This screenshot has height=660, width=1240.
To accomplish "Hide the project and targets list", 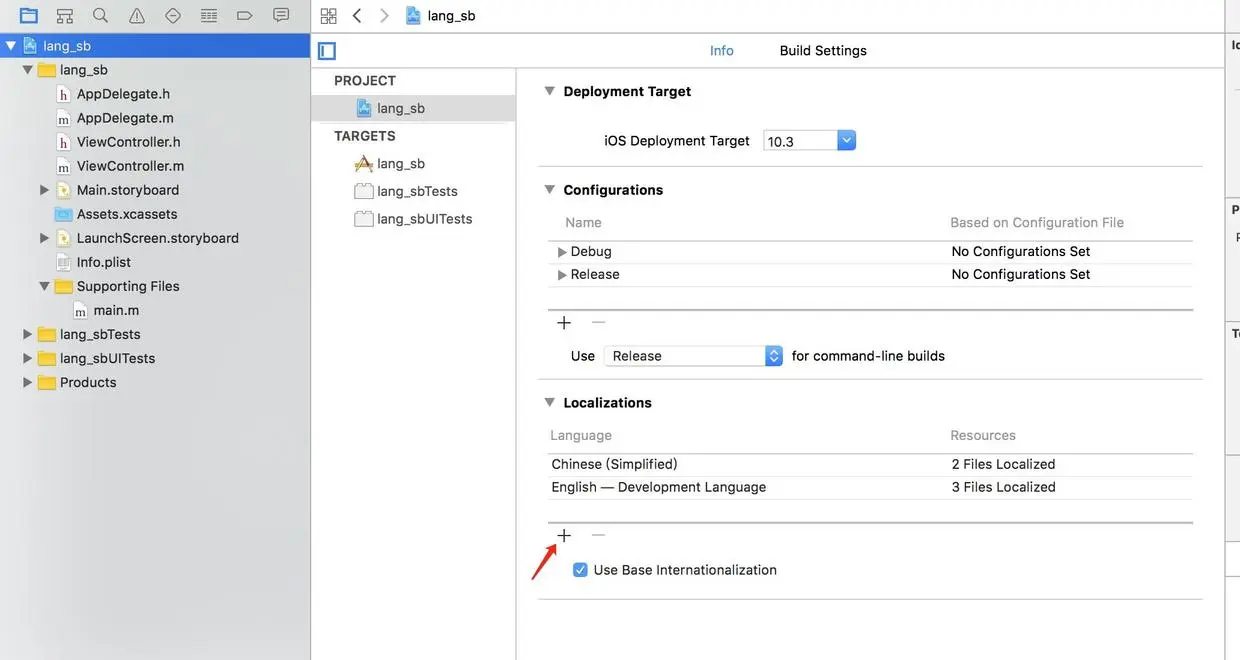I will (327, 51).
